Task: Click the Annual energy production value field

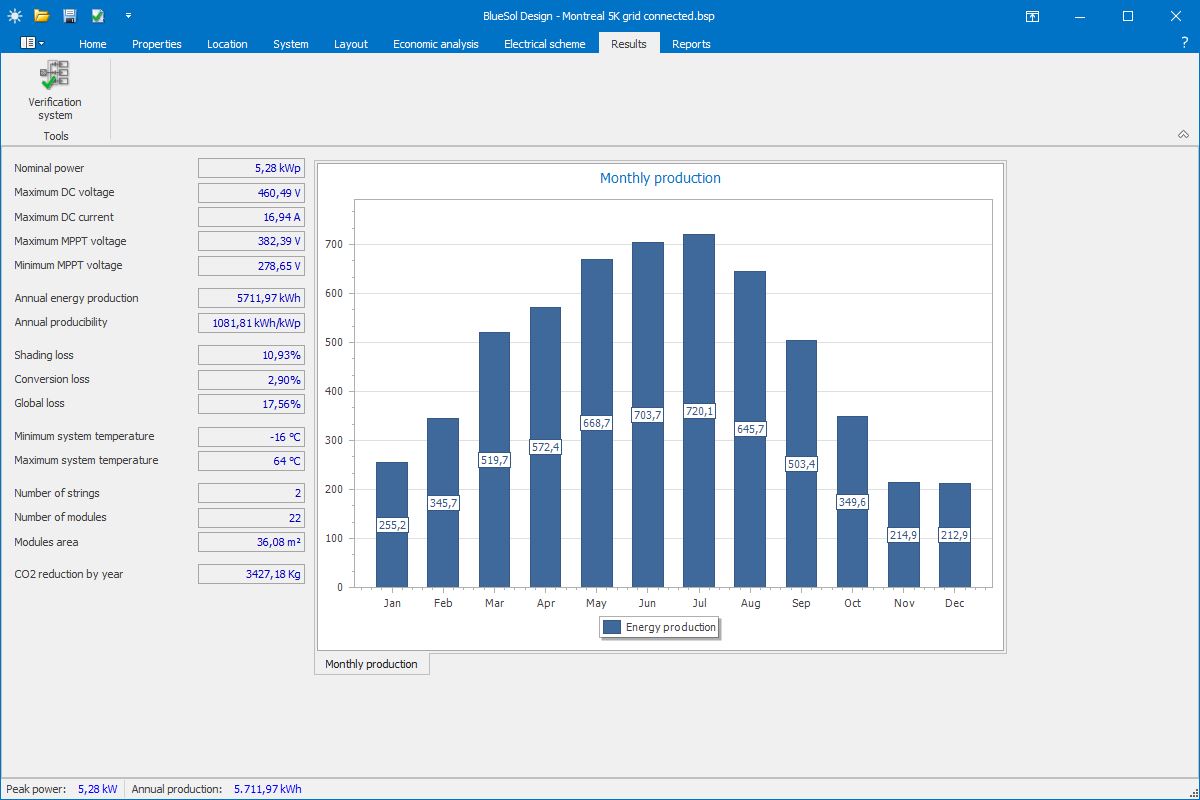Action: point(251,298)
